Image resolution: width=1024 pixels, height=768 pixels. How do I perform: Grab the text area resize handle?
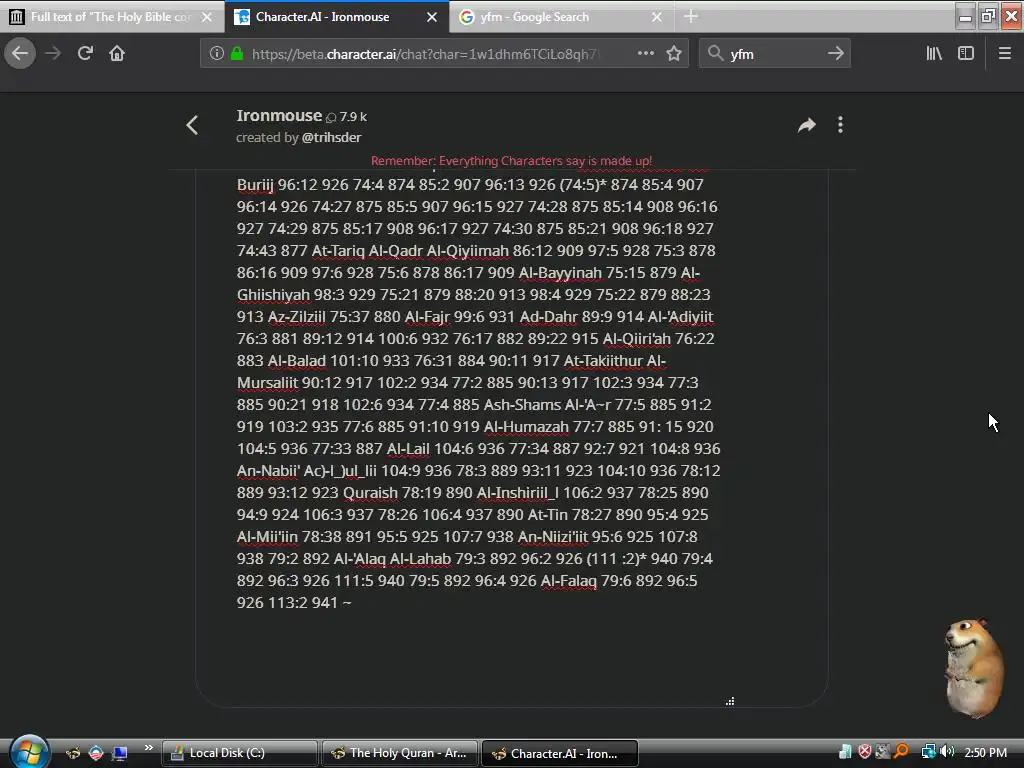click(x=730, y=701)
